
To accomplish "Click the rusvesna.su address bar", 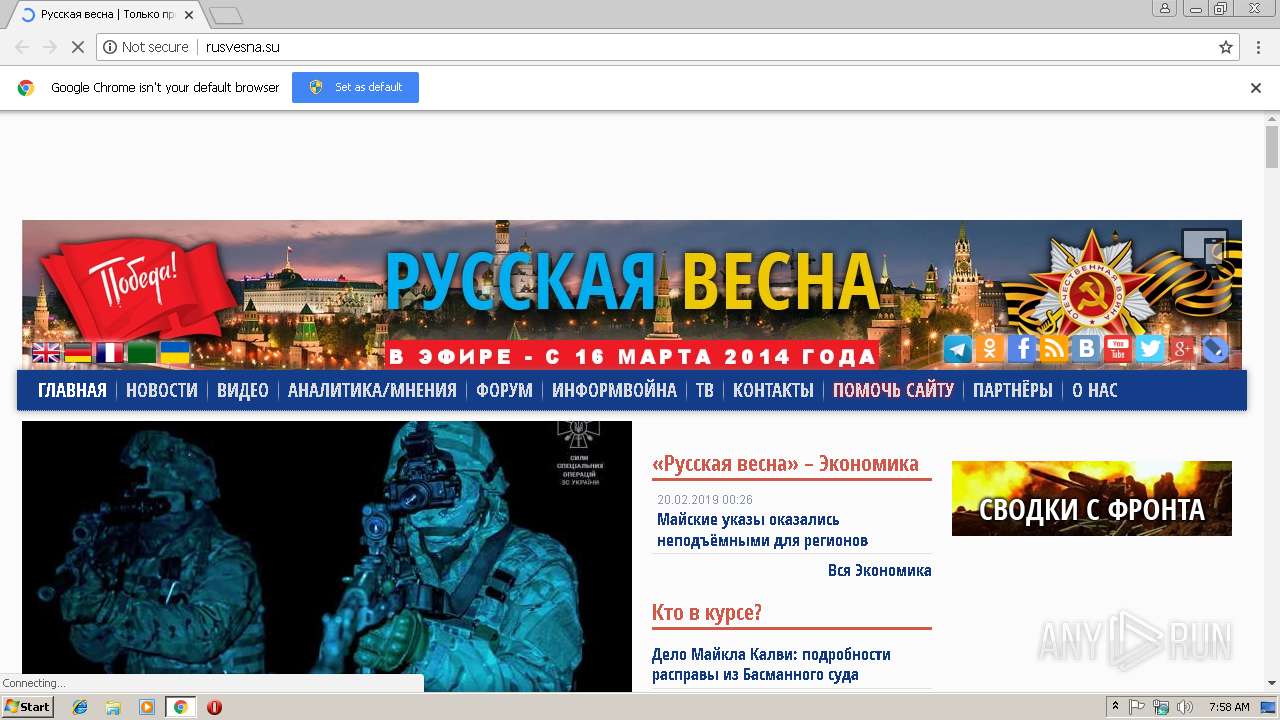I will [666, 47].
